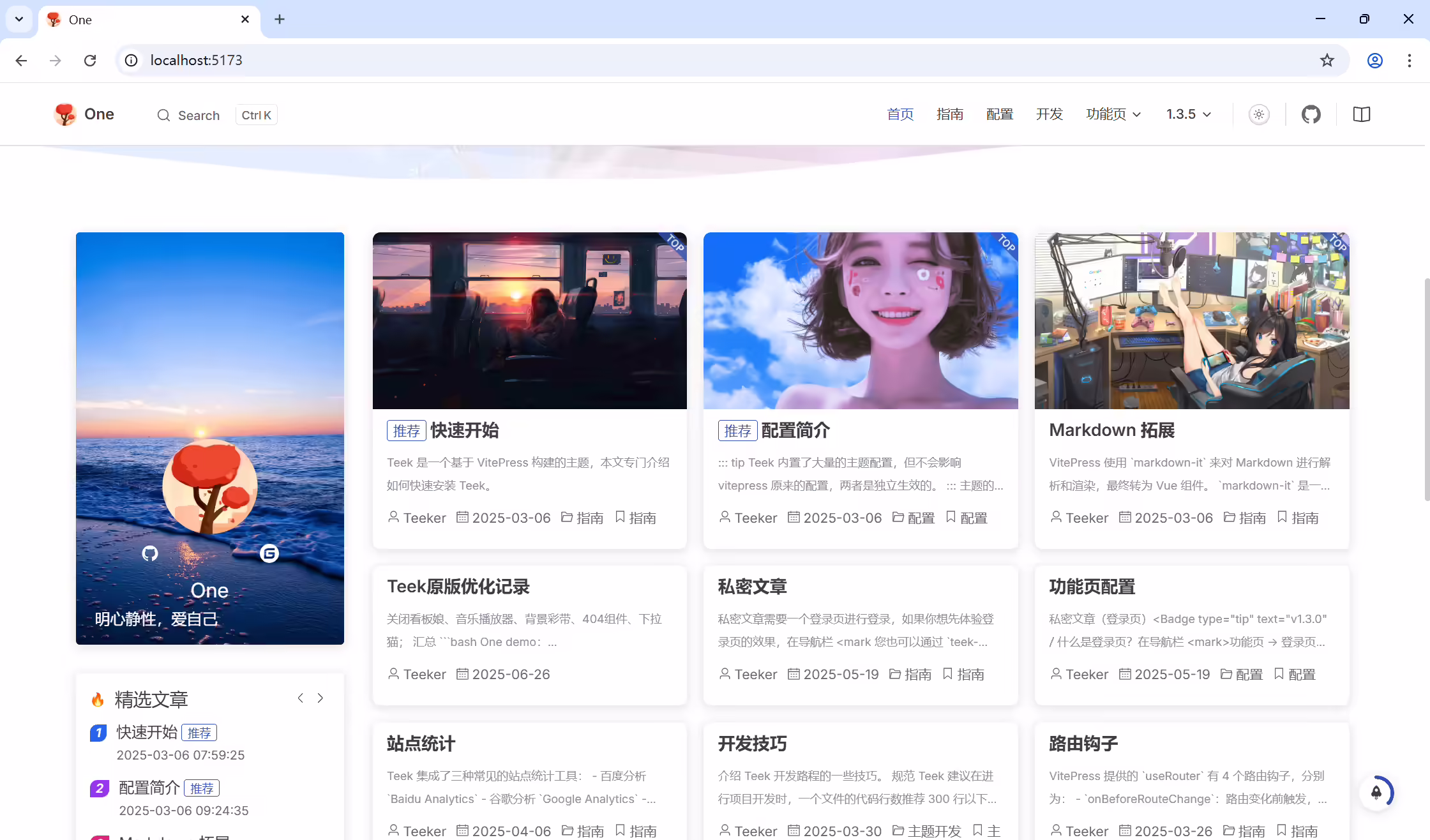Click the number 1 rank badge
This screenshot has height=840, width=1430.
point(98,733)
